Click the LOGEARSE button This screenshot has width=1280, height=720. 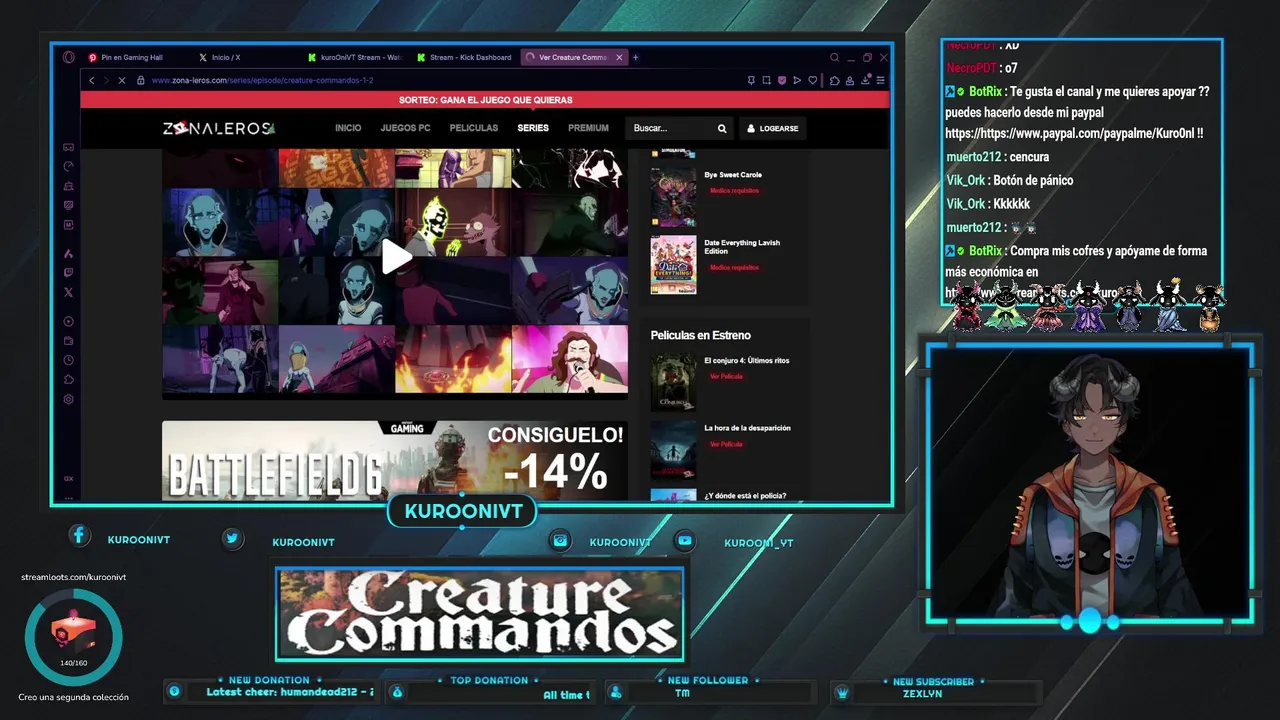click(772, 128)
